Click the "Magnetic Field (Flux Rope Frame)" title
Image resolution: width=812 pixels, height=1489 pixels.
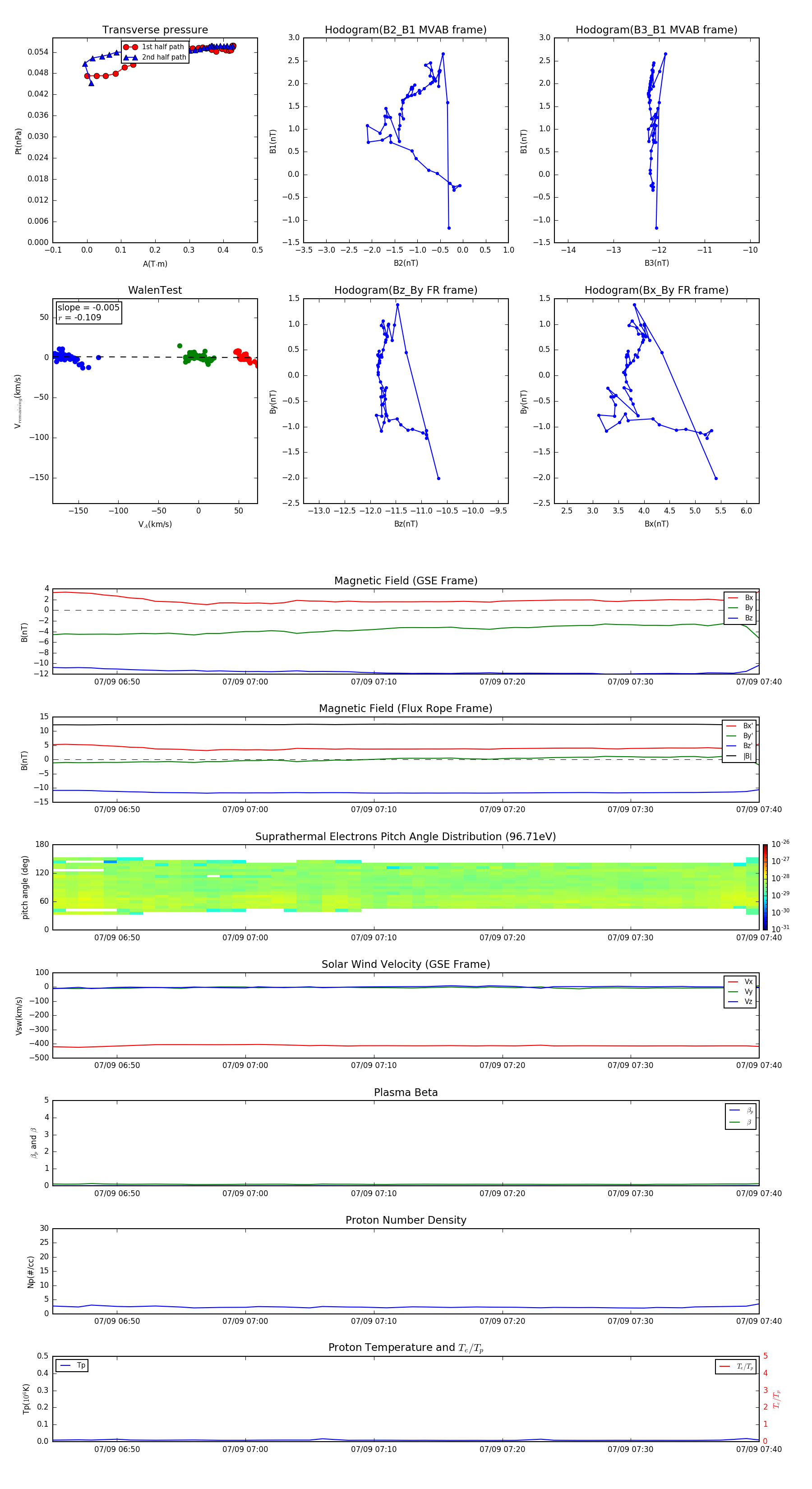[406, 709]
